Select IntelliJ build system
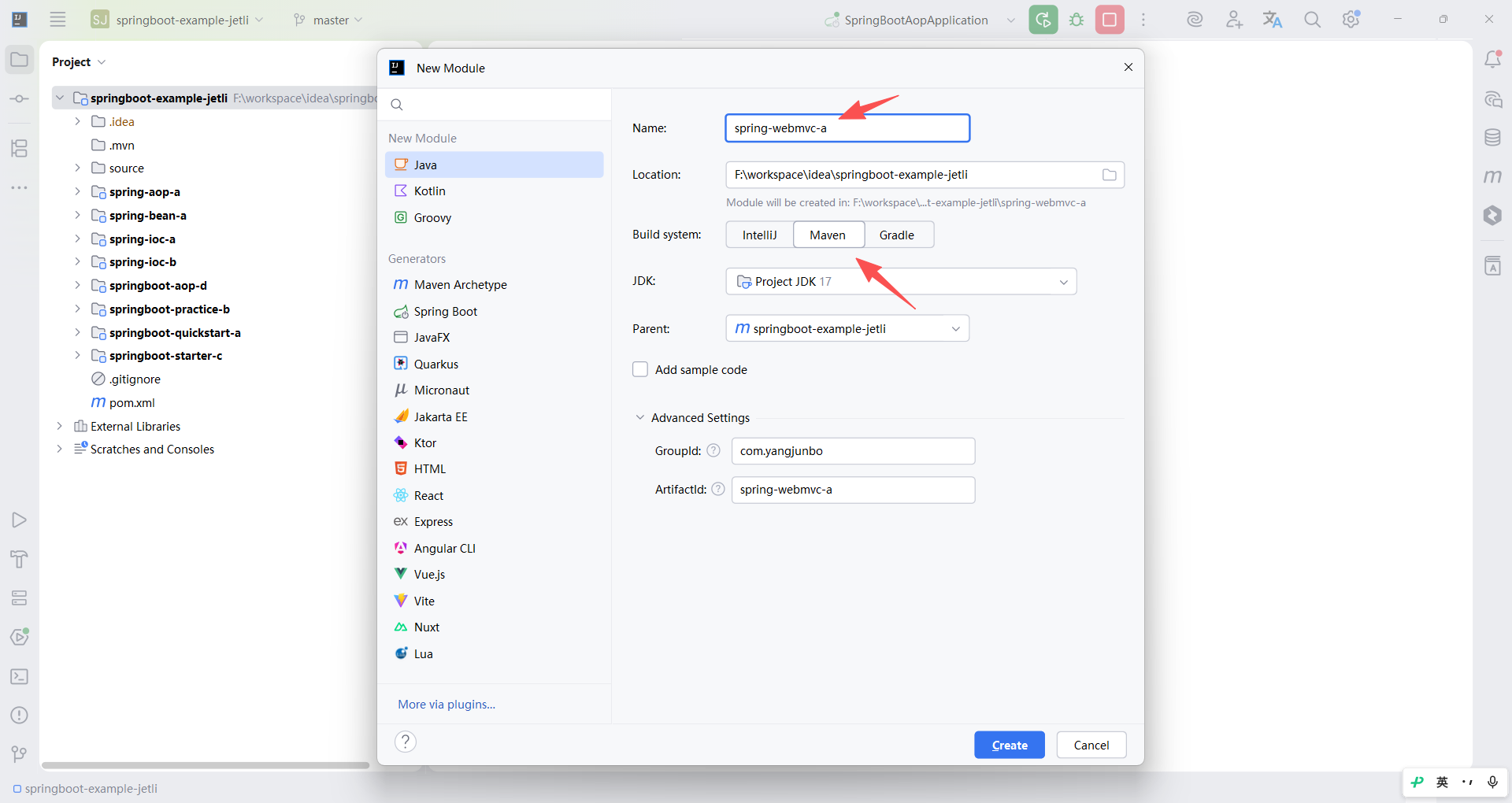 (759, 235)
